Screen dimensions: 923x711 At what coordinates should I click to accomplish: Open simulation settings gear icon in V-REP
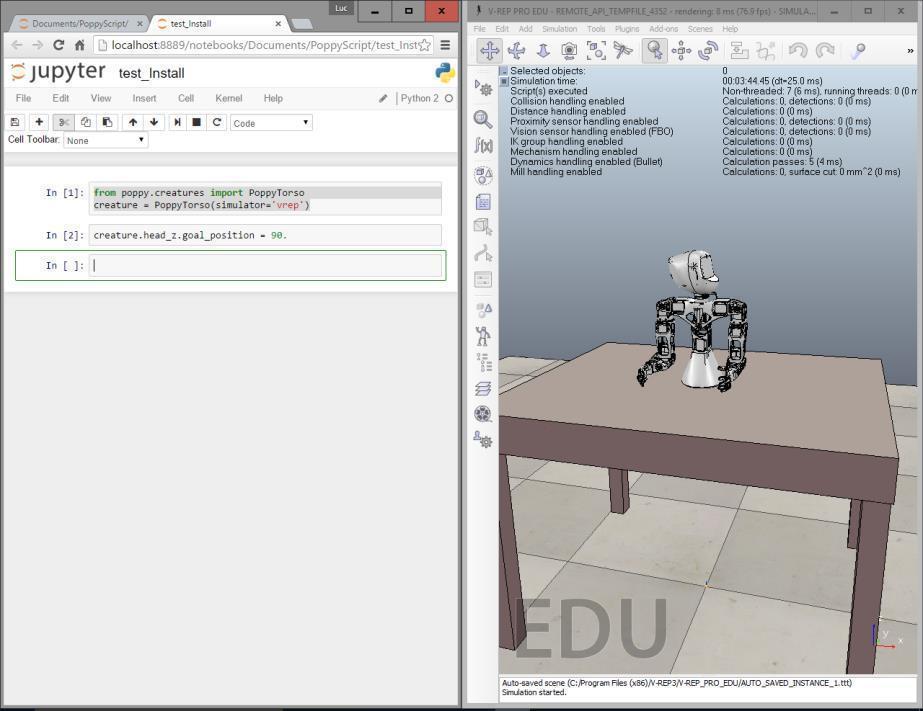[x=483, y=88]
